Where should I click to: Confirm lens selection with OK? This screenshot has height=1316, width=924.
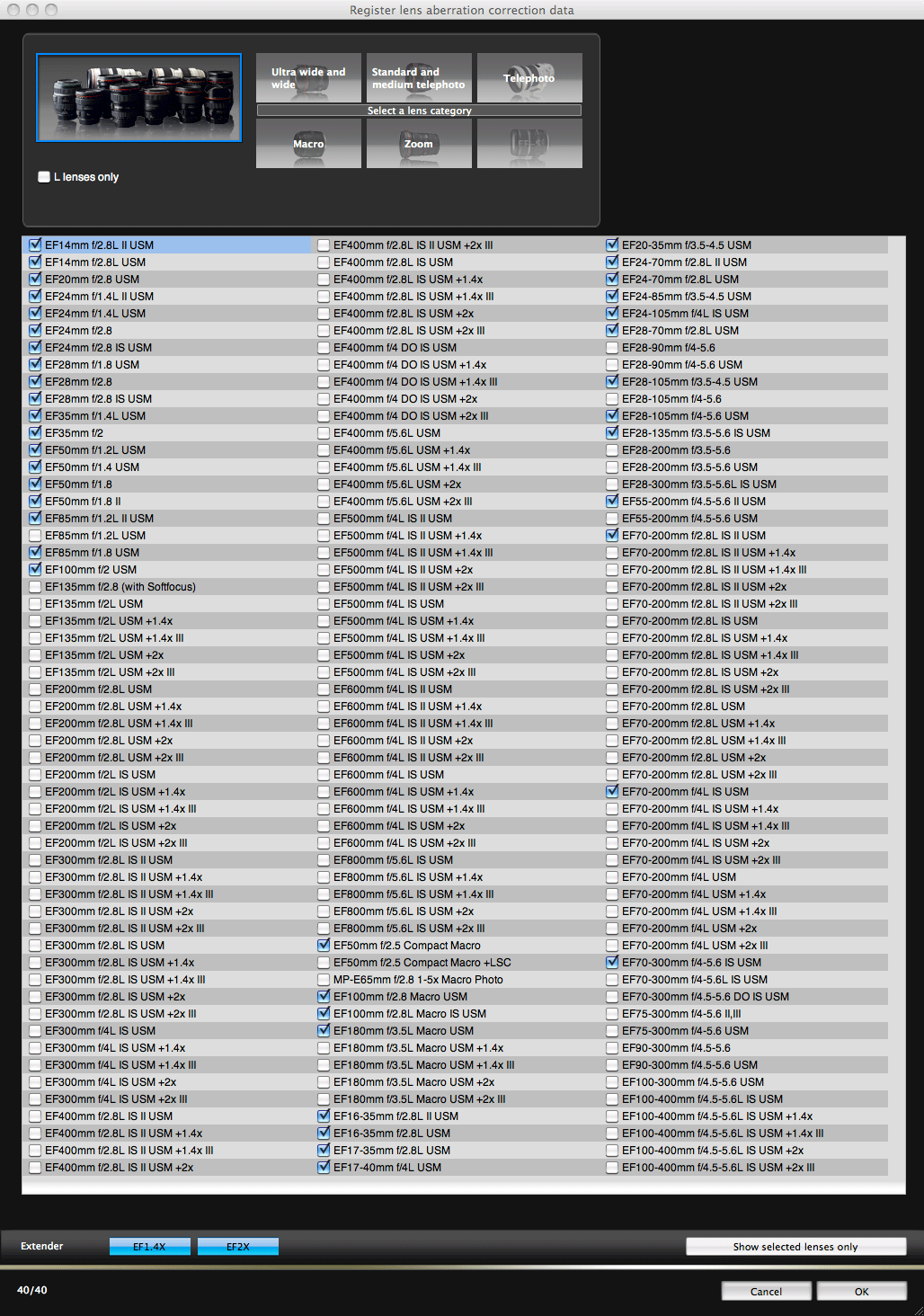point(861,1292)
